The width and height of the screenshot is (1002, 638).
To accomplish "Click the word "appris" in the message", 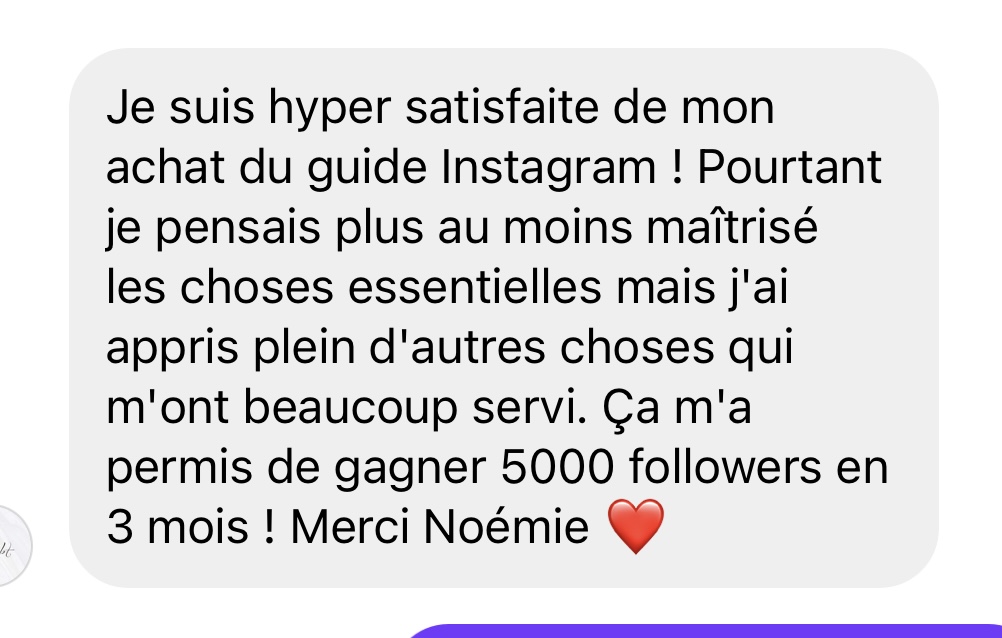I will [x=172, y=348].
